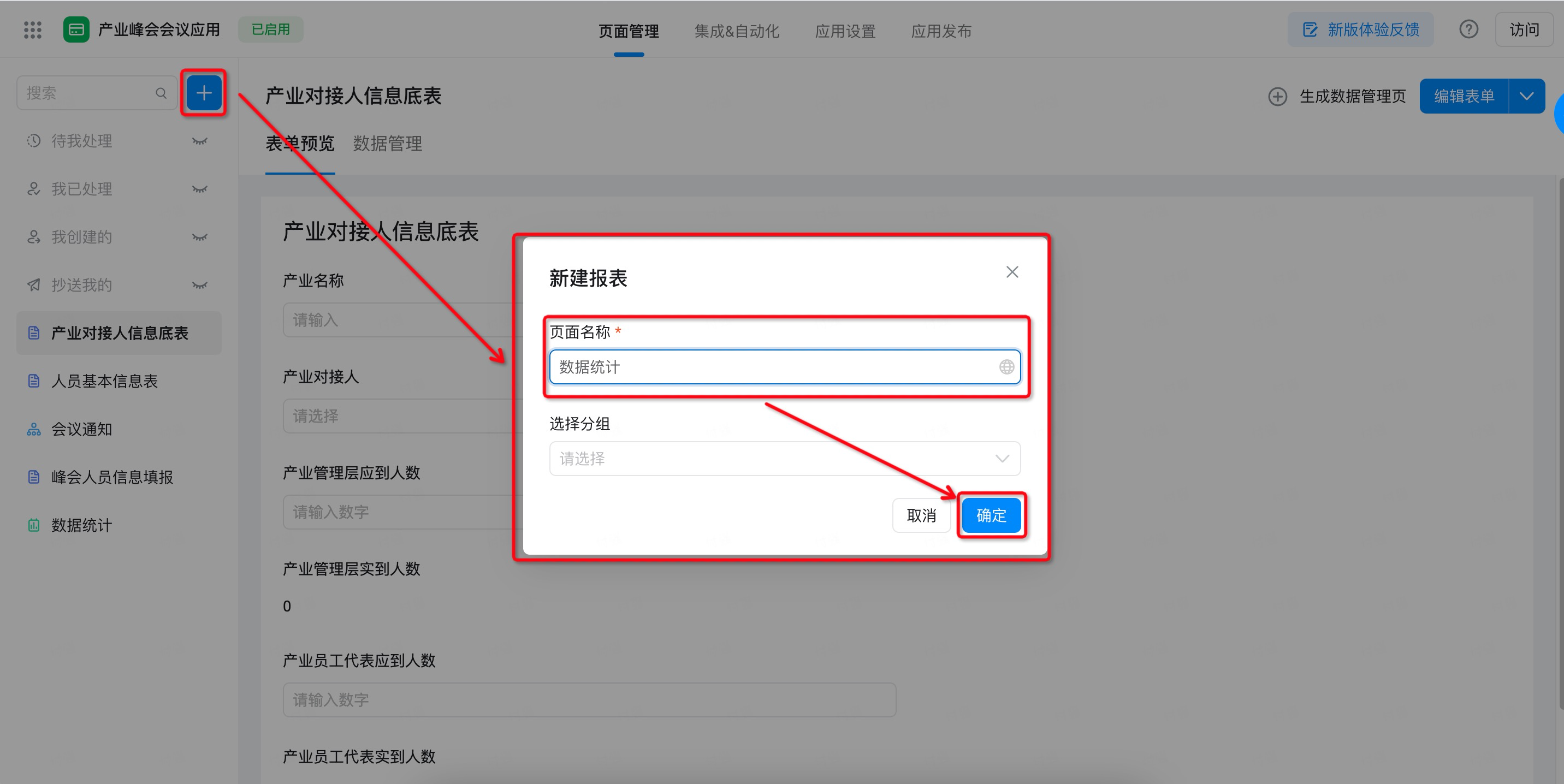1564x784 pixels.
Task: Switch to 页面管理 tab
Action: [x=629, y=31]
